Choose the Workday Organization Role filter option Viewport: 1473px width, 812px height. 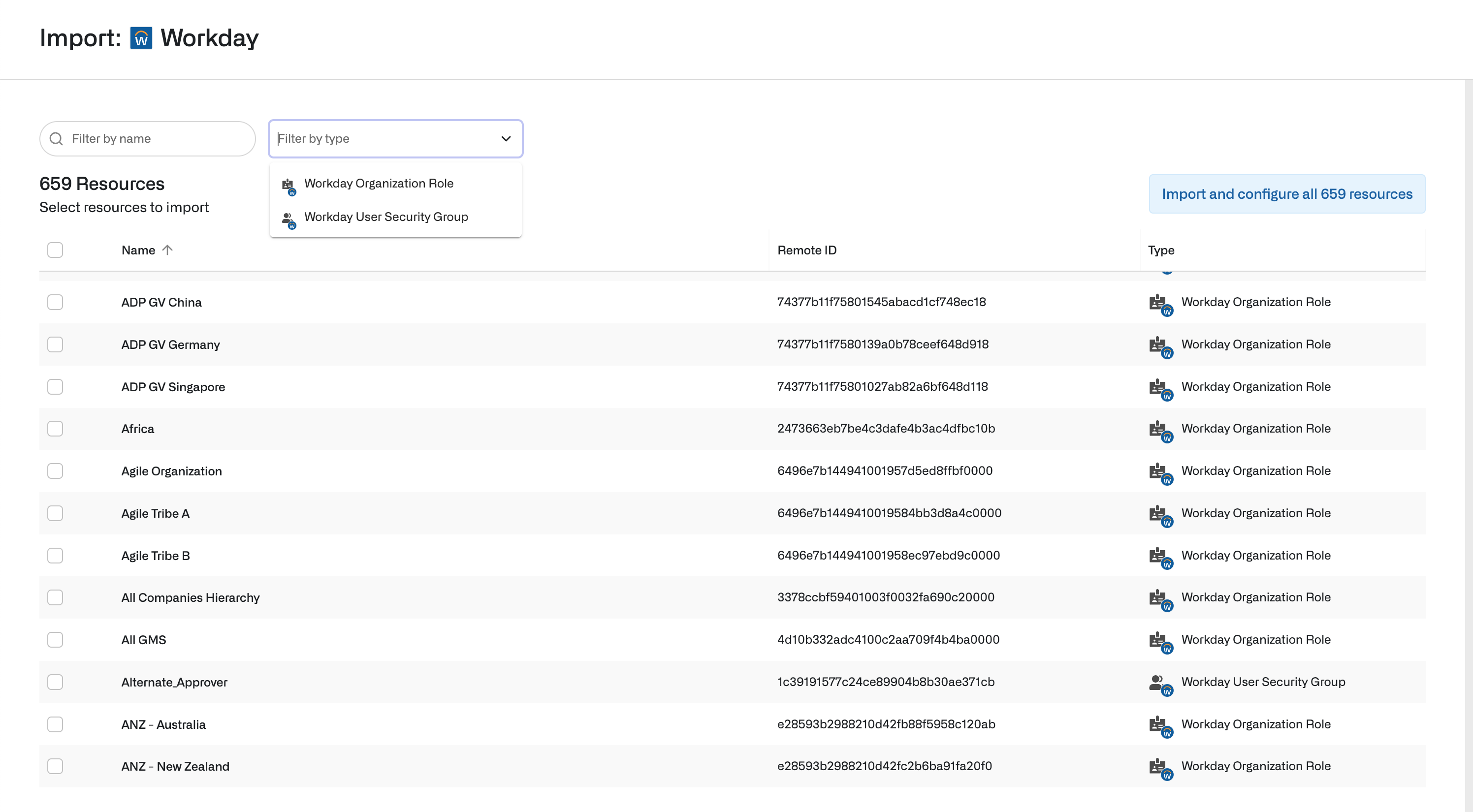click(379, 184)
